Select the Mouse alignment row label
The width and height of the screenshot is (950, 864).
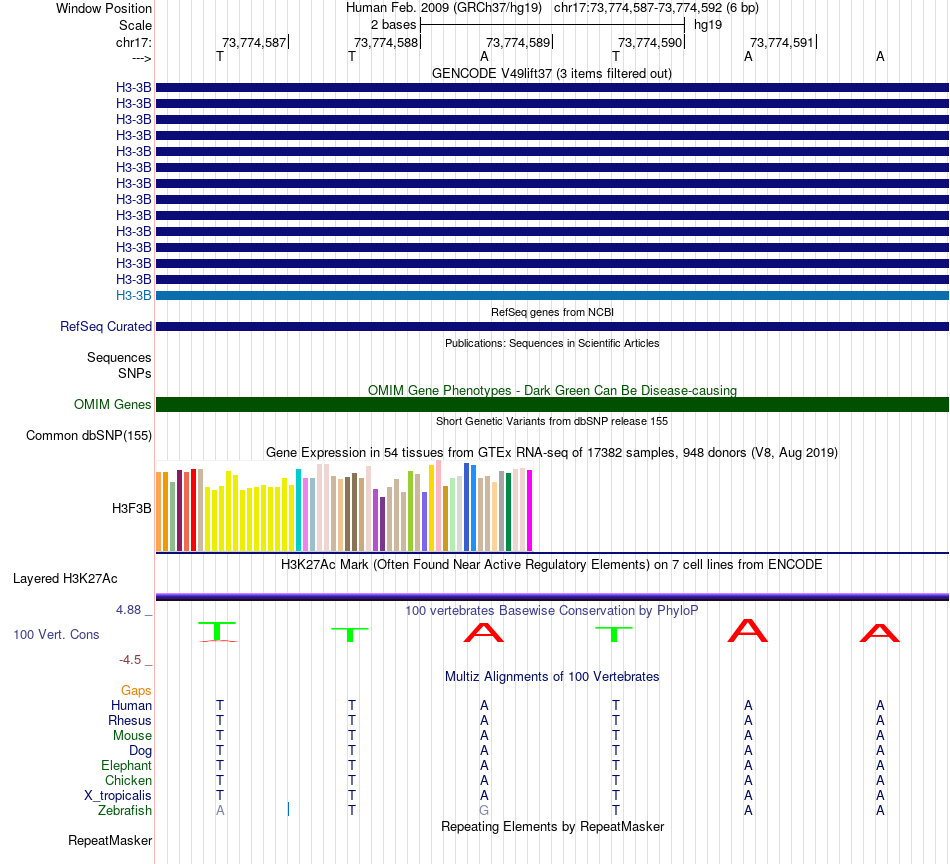[x=132, y=736]
